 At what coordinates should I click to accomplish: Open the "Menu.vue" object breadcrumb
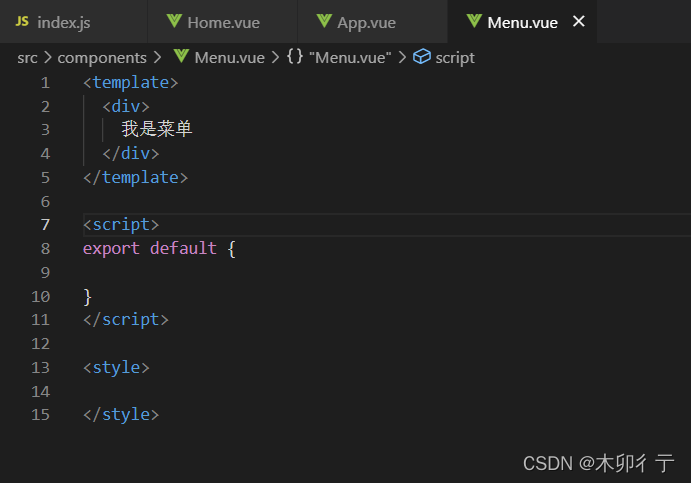pos(350,57)
